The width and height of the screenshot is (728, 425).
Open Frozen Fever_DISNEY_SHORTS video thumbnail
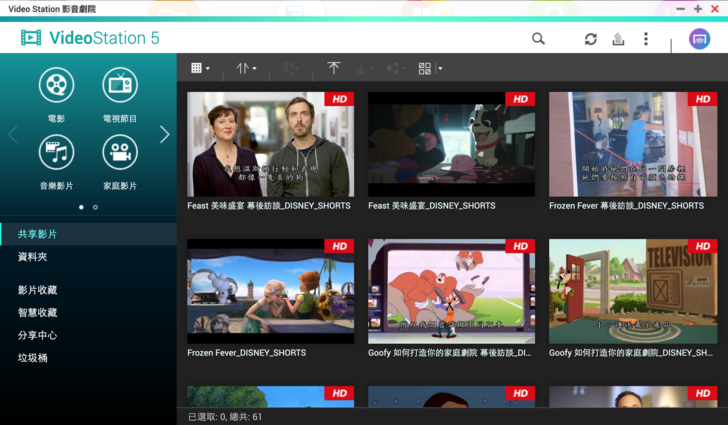click(x=271, y=291)
